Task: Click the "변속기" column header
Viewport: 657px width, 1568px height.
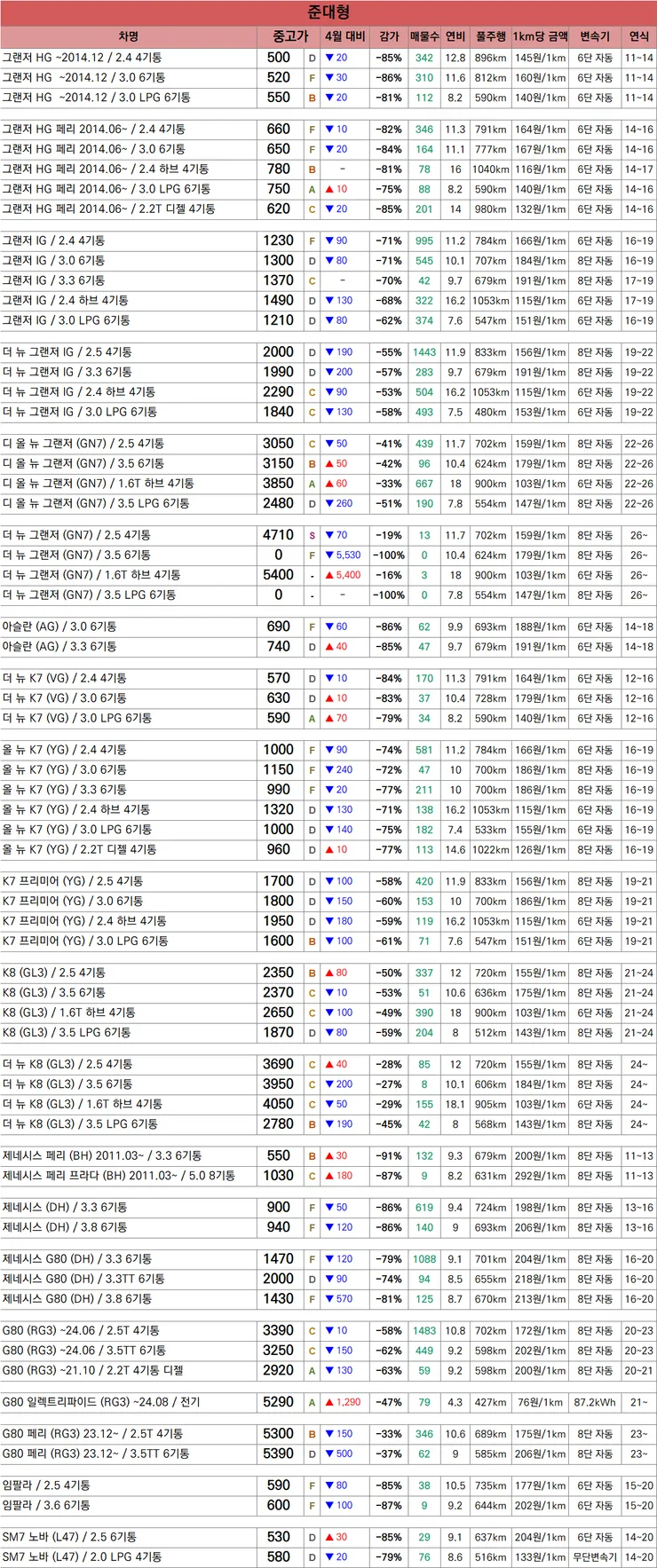Action: pos(595,36)
